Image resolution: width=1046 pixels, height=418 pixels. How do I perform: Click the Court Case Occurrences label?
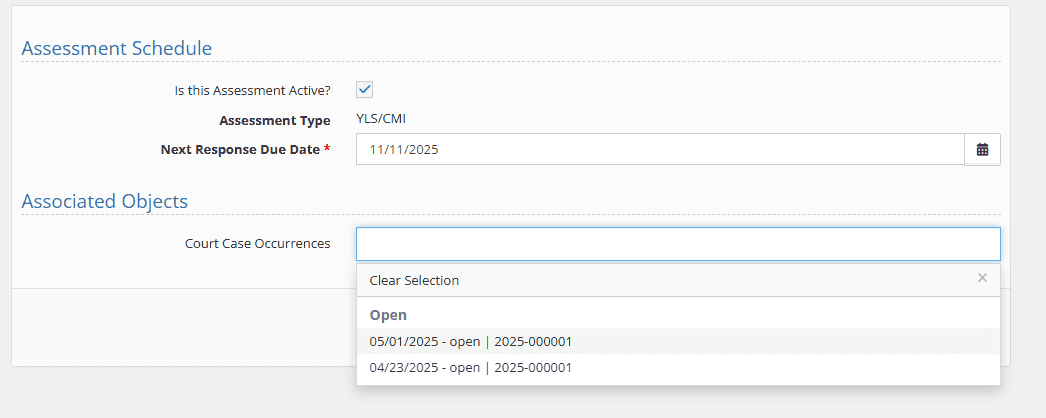(257, 244)
